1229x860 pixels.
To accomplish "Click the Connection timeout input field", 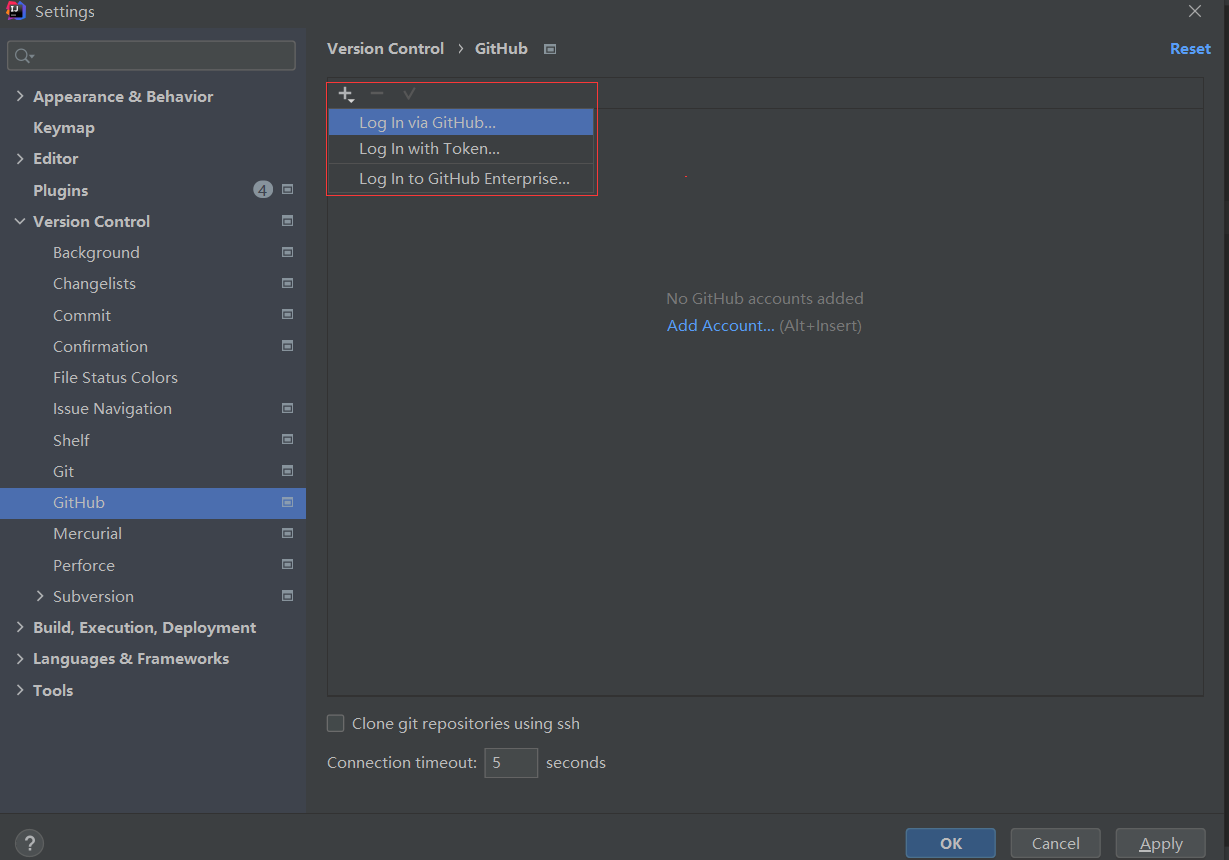I will pyautogui.click(x=511, y=762).
